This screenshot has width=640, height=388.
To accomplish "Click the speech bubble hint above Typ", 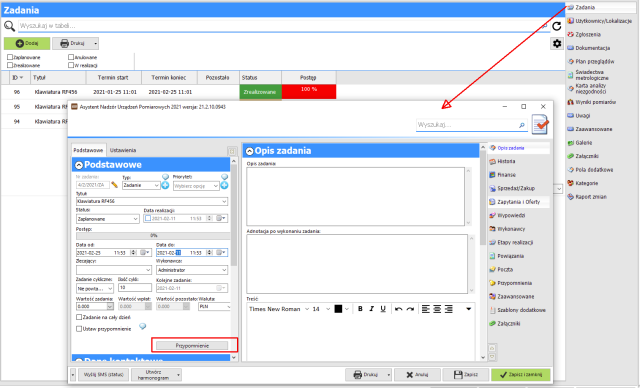I will click(x=165, y=177).
